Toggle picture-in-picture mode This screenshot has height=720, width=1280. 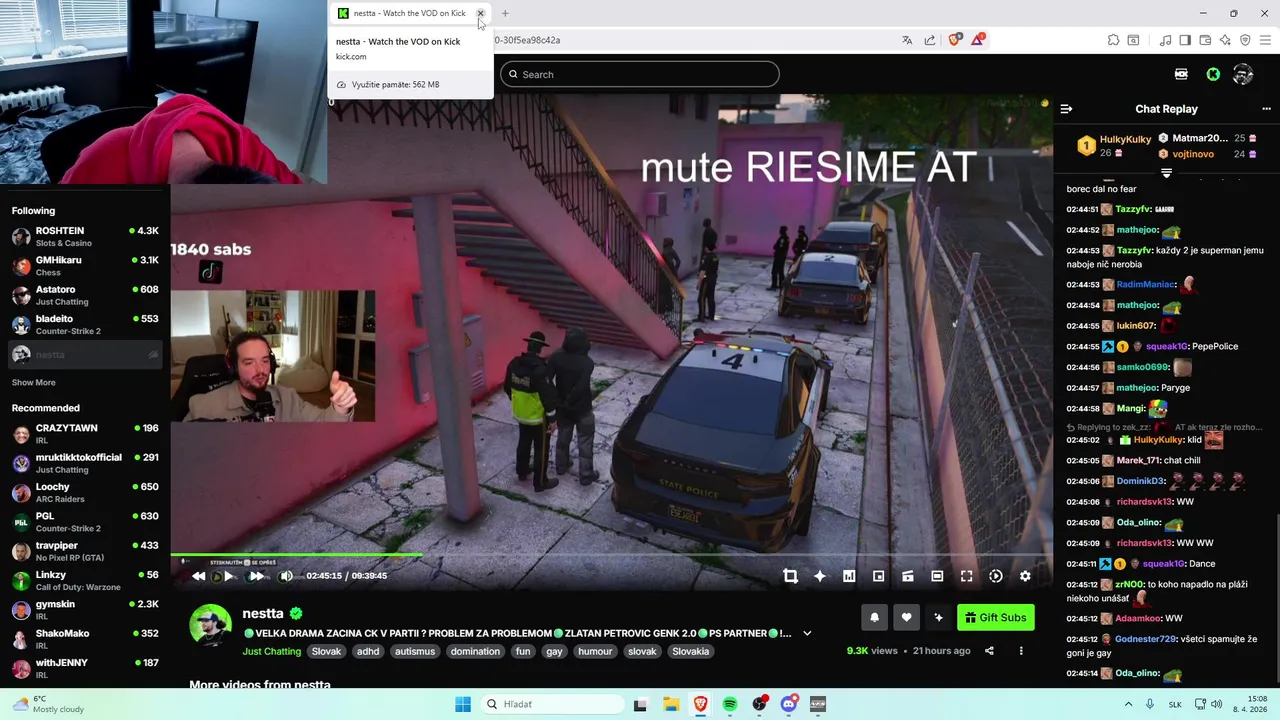pyautogui.click(x=878, y=576)
